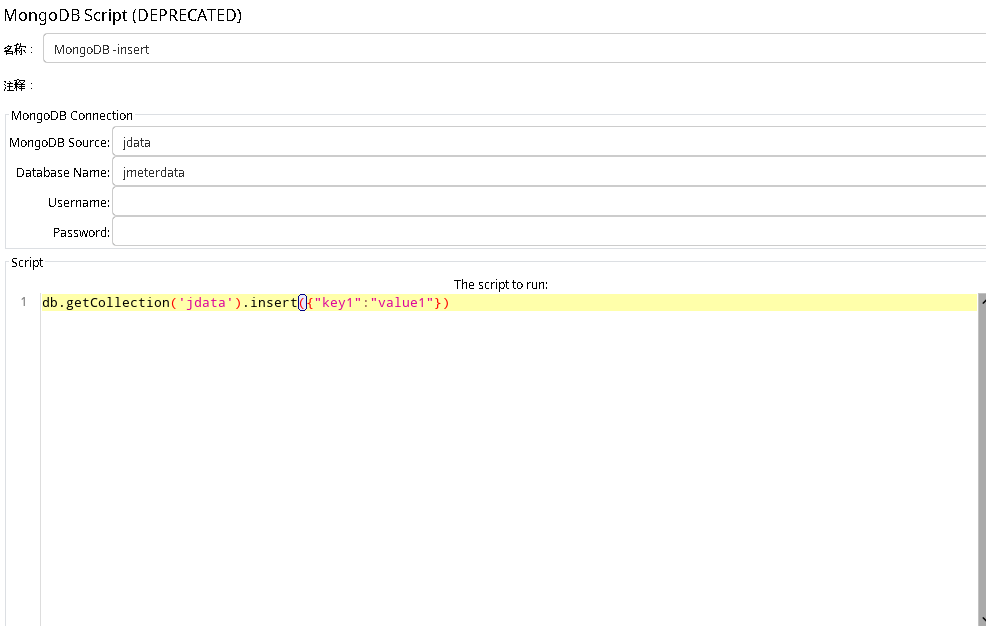Click inside the 名称 name field
Screen dimensions: 986x626
[x=400, y=47]
